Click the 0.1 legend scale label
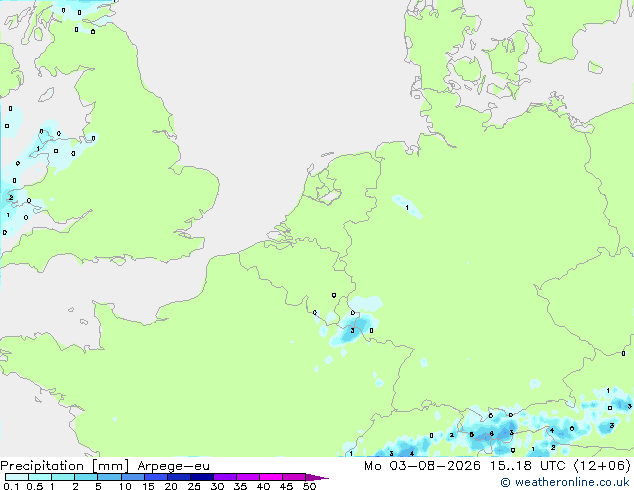Screen dimensions: 634x490 (x=11, y=486)
